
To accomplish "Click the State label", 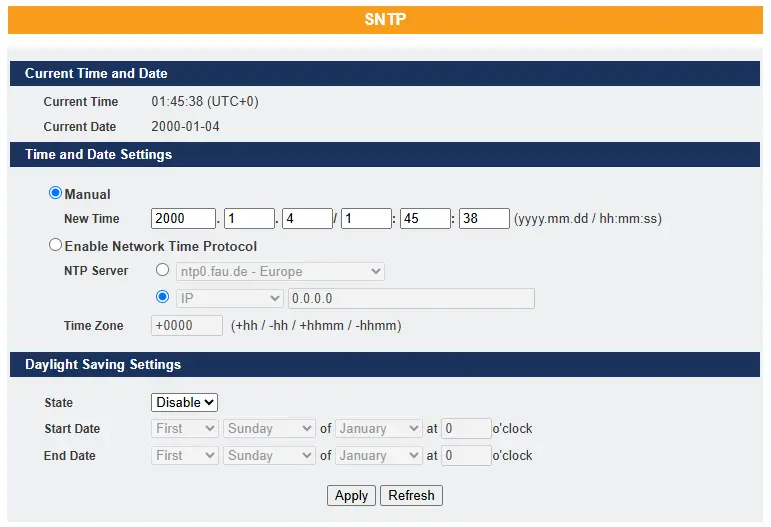I will coord(59,403).
